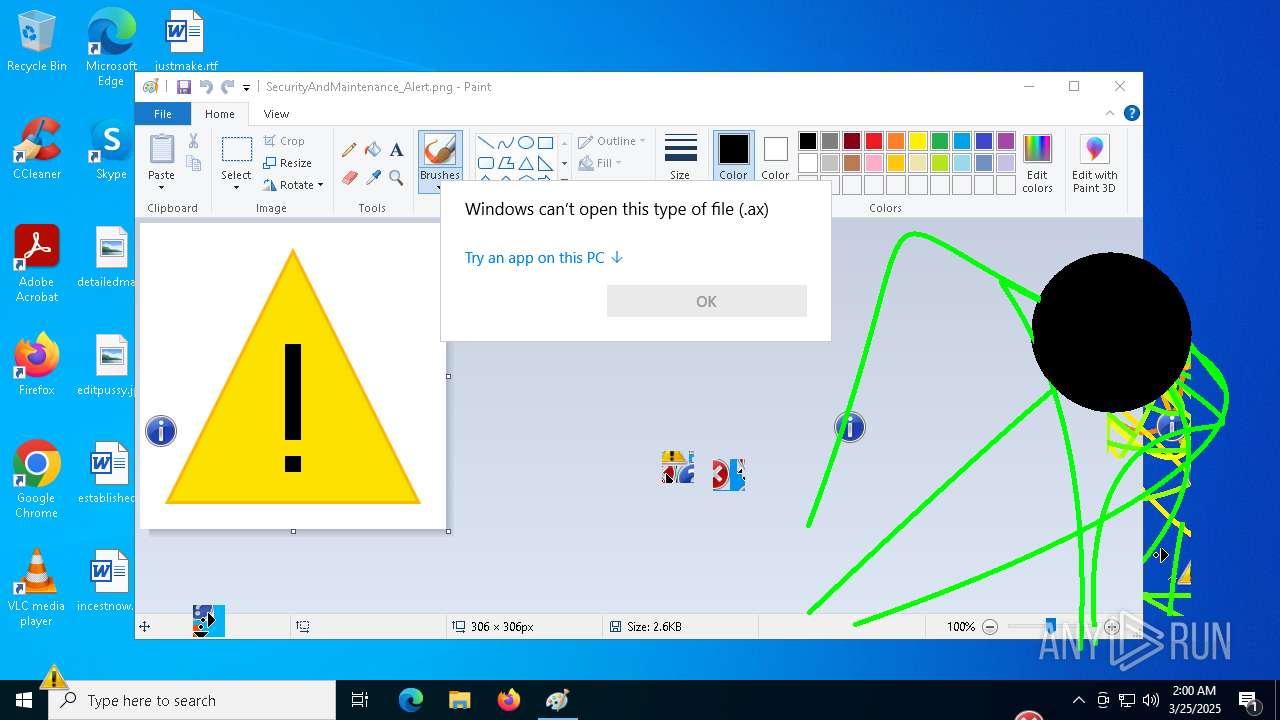Click the Type here to search box
This screenshot has height=720, width=1280.
pos(192,700)
